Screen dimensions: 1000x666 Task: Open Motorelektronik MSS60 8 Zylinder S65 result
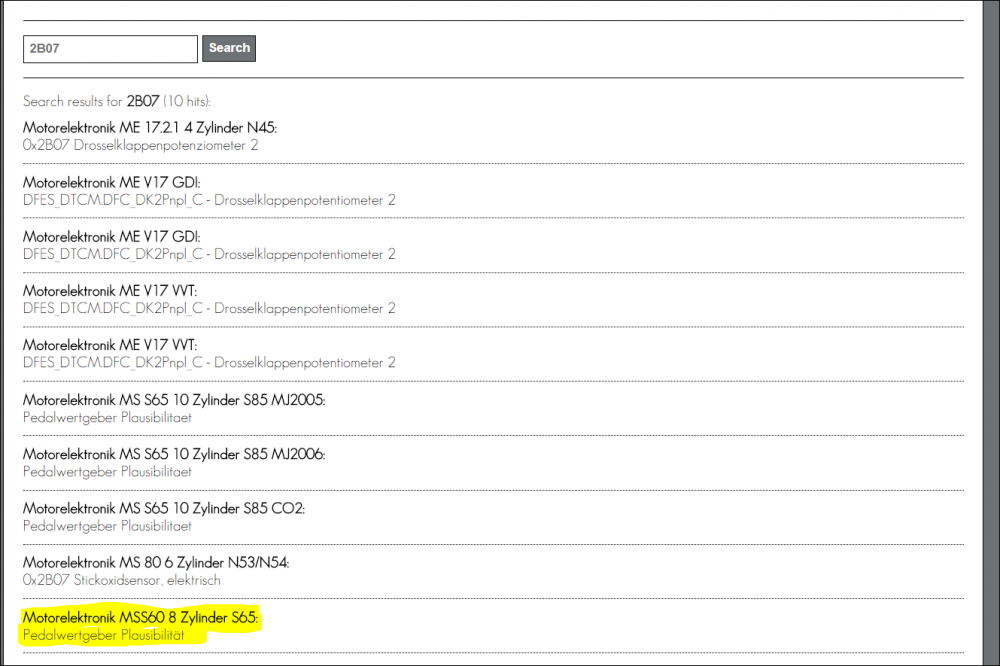140,618
